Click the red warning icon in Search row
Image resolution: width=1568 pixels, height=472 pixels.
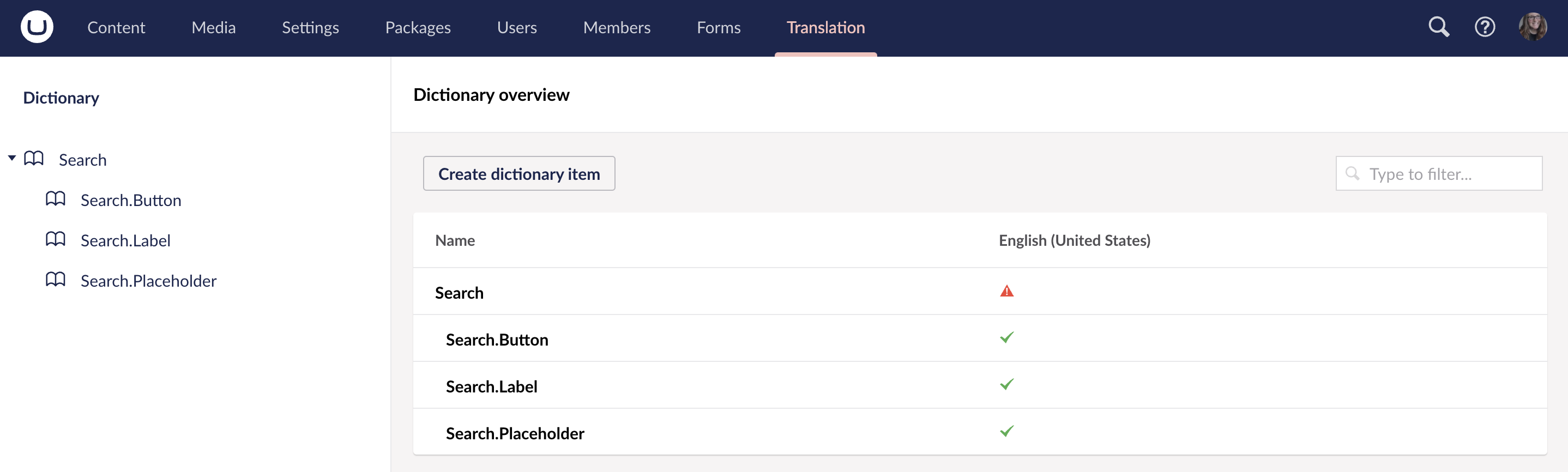point(1007,292)
